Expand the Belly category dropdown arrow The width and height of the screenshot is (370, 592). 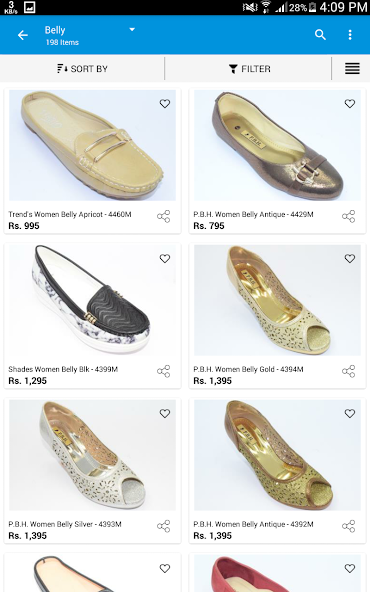132,29
